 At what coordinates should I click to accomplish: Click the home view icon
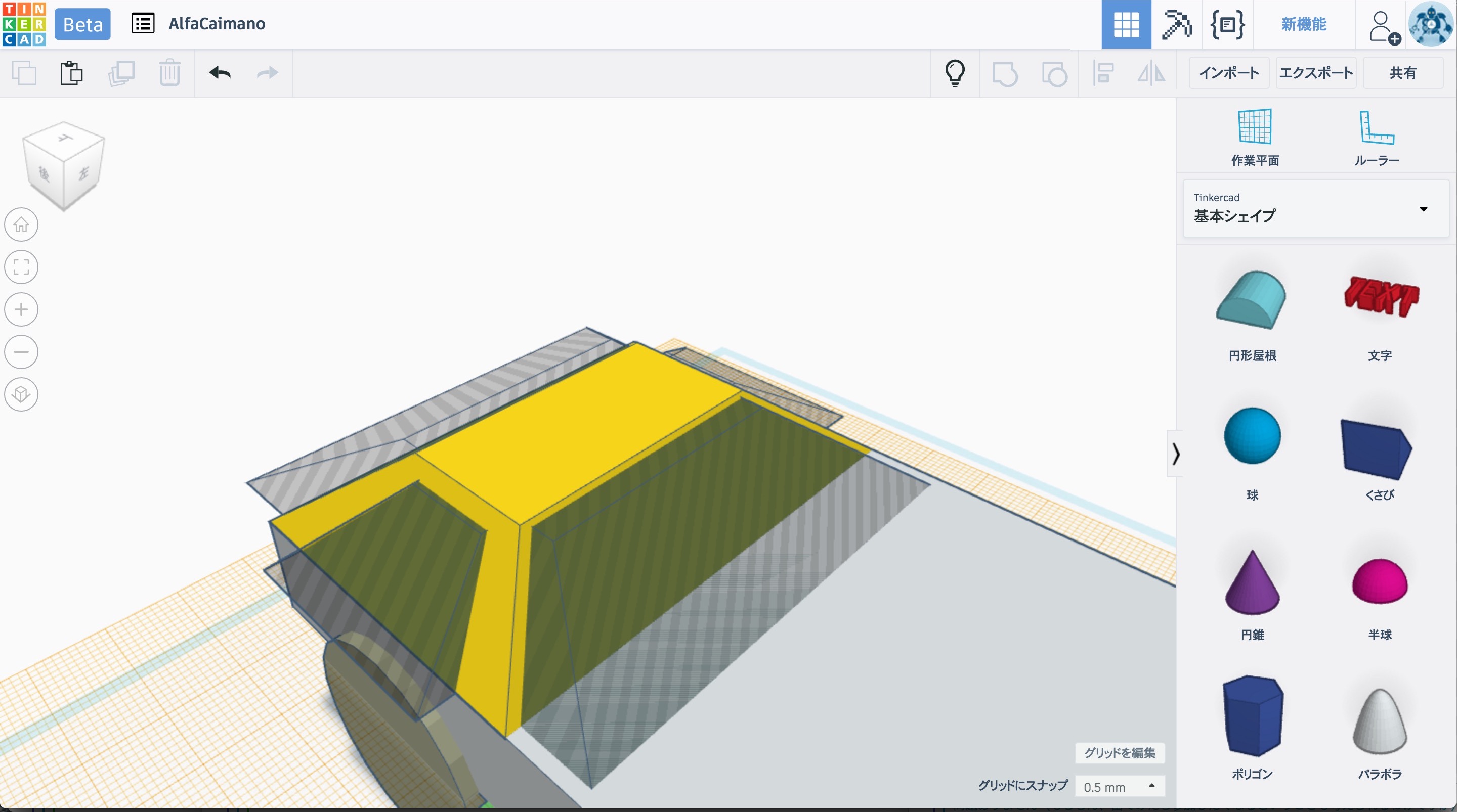click(21, 225)
